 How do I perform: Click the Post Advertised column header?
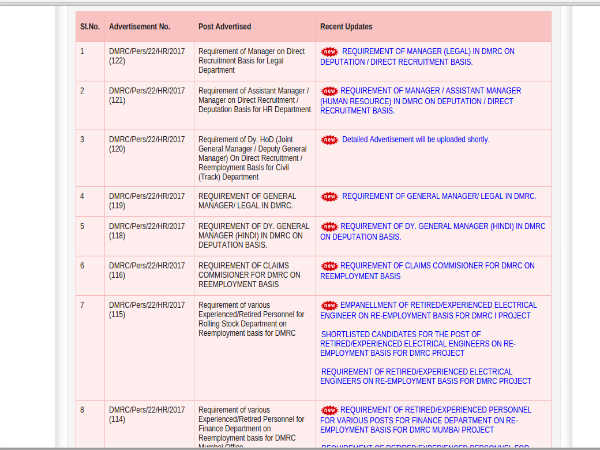pyautogui.click(x=225, y=27)
